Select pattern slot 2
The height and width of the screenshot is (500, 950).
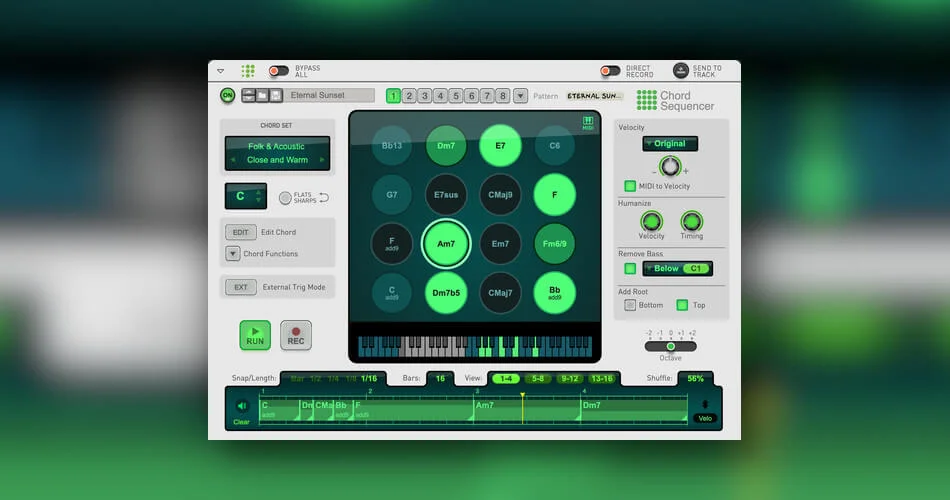[409, 96]
